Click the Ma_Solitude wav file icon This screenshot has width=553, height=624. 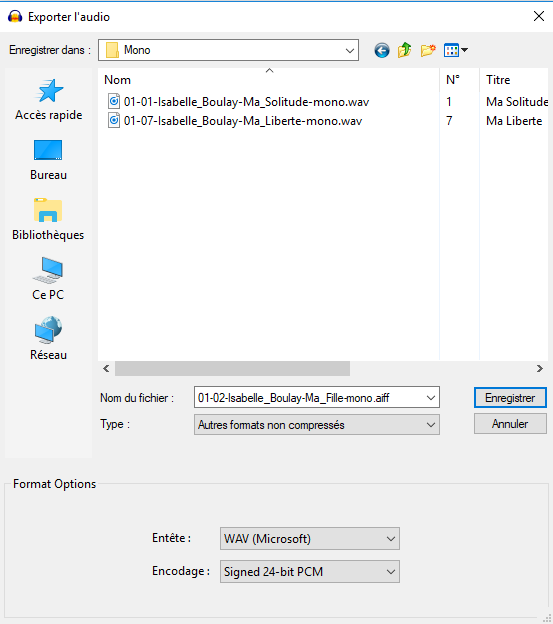[114, 101]
